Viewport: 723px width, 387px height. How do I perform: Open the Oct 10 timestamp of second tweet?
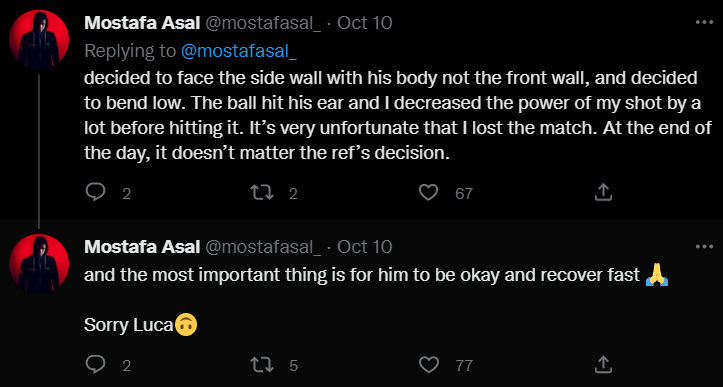(x=365, y=247)
